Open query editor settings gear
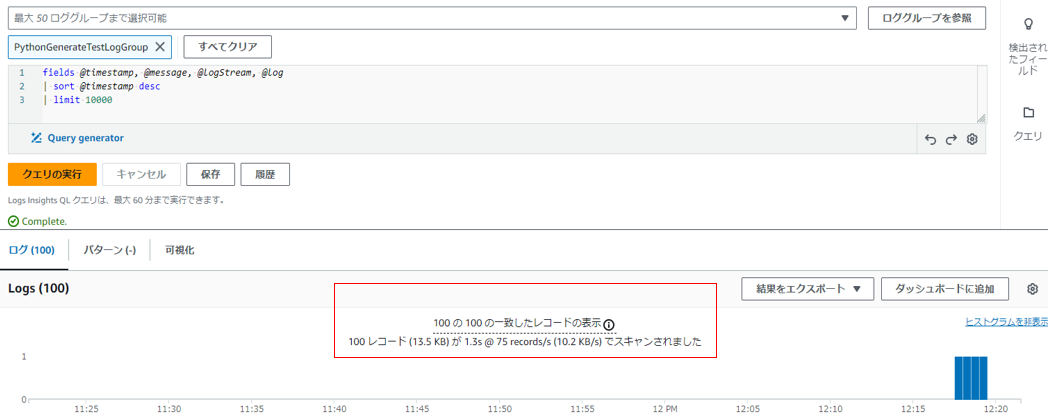The image size is (1048, 416). pyautogui.click(x=972, y=139)
